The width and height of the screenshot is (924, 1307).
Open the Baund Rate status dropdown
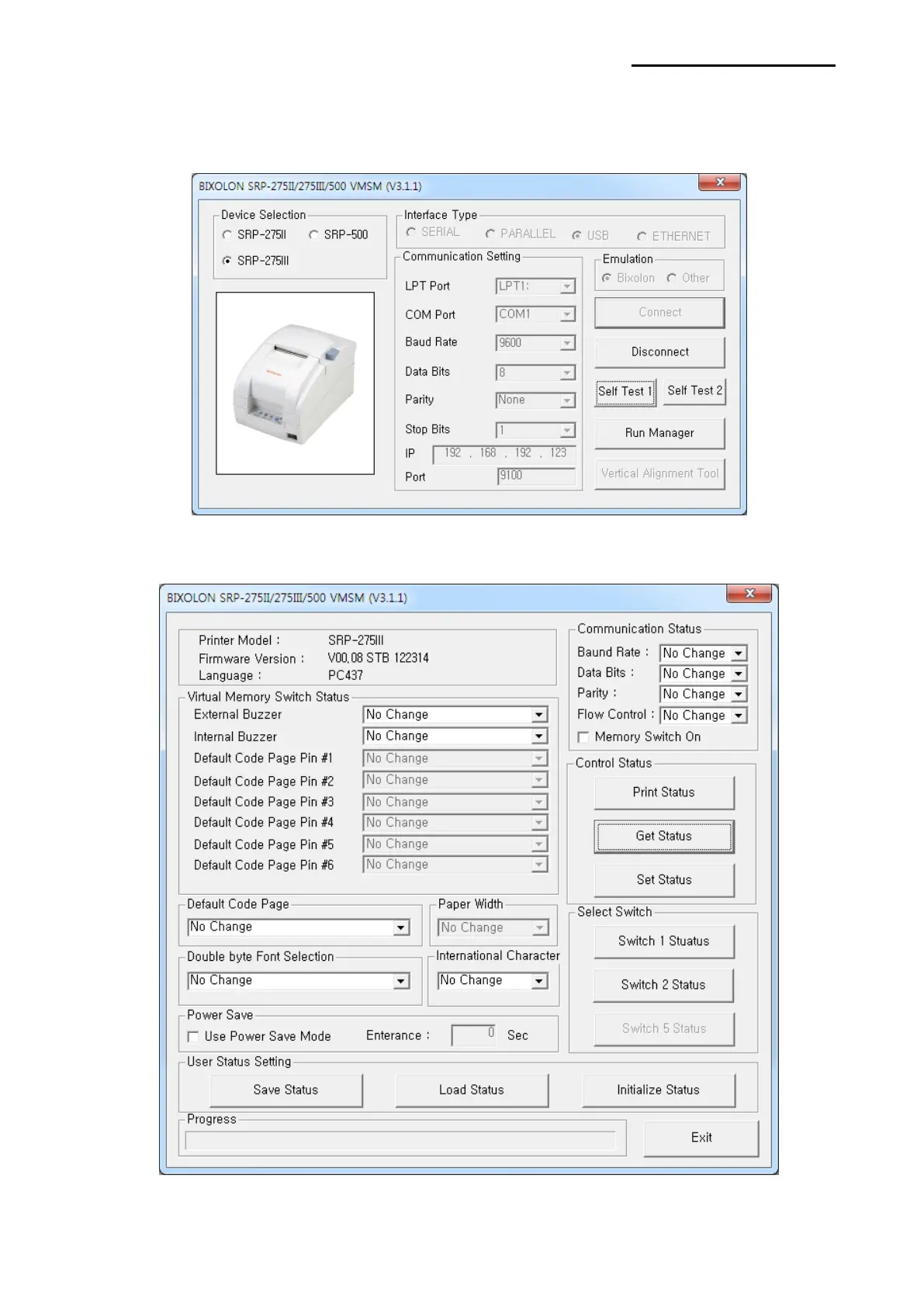pos(704,653)
